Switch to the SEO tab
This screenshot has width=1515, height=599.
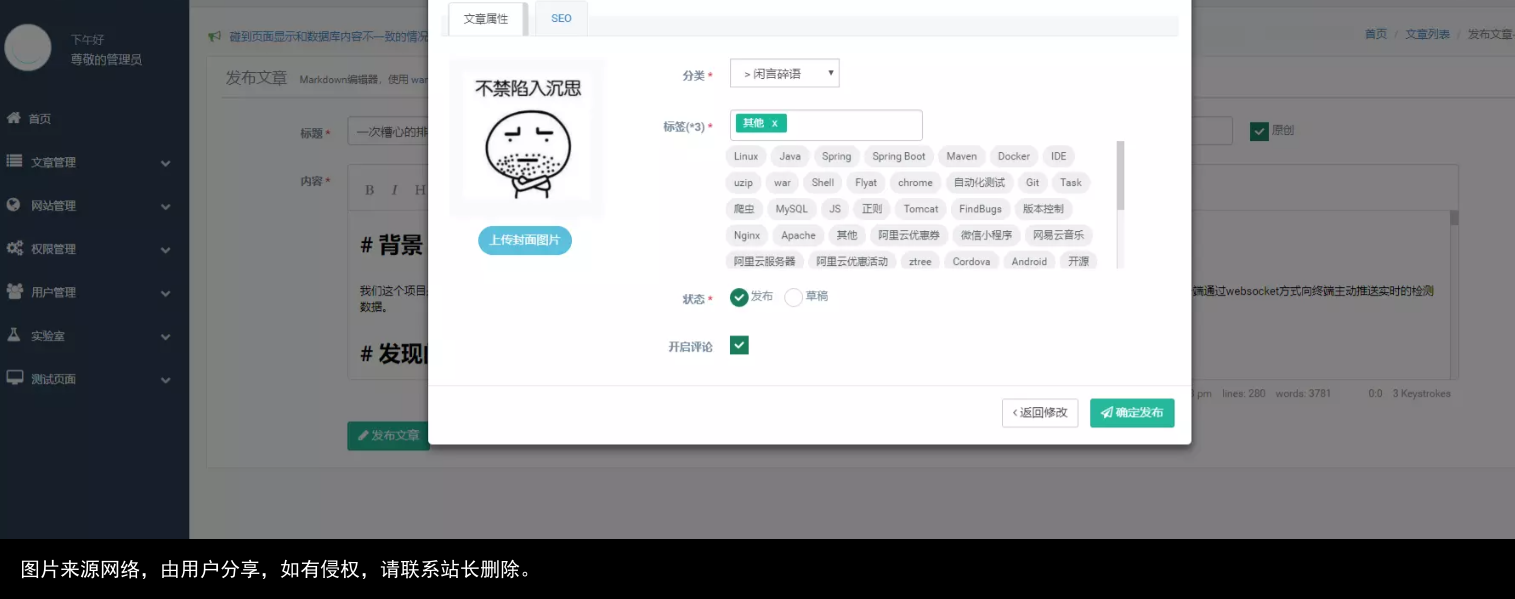[560, 18]
